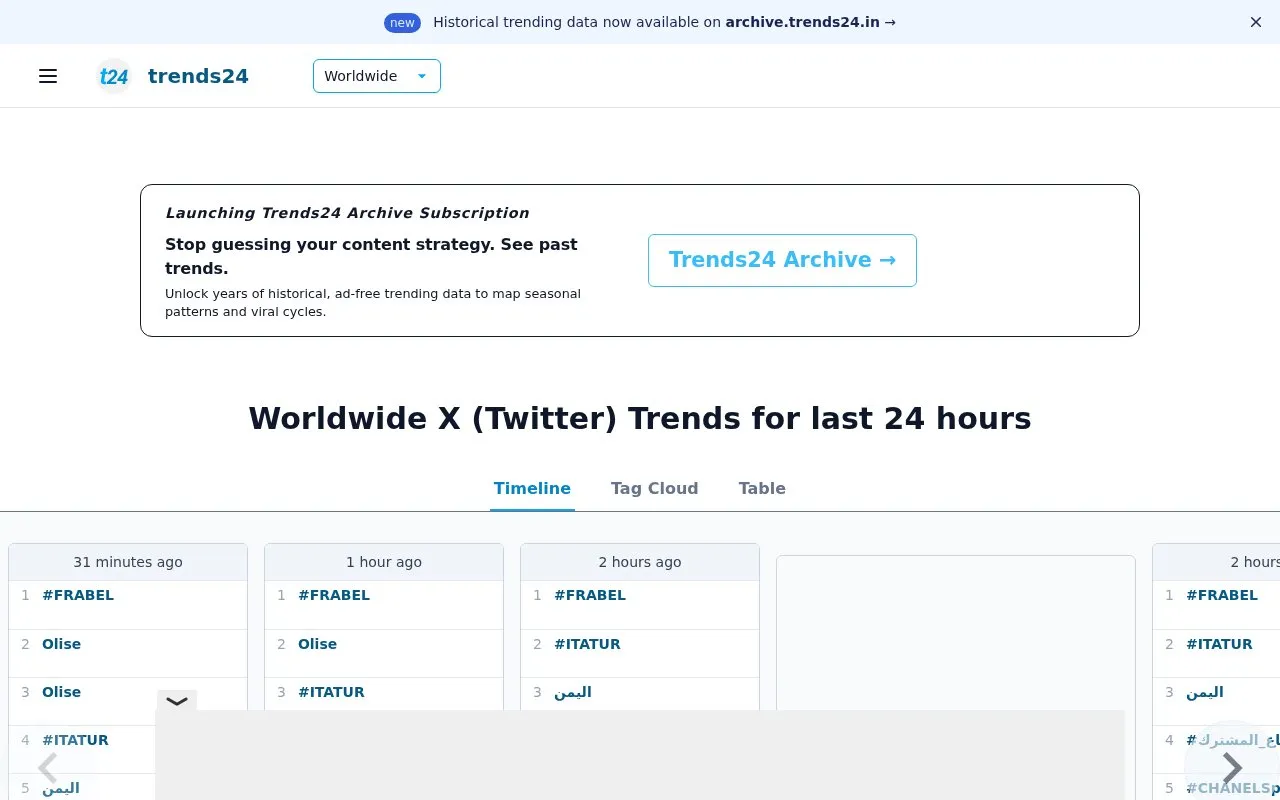Open #FRABEL in 1 hour ago column
The height and width of the screenshot is (800, 1280).
pos(334,595)
